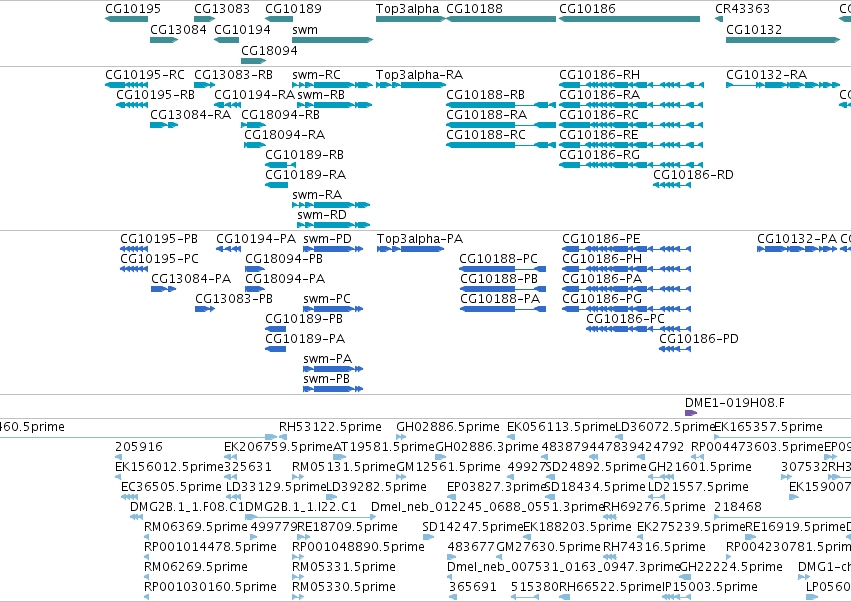The image size is (851, 602).
Task: Select transcript CG10195-RB
Action: coord(155,94)
